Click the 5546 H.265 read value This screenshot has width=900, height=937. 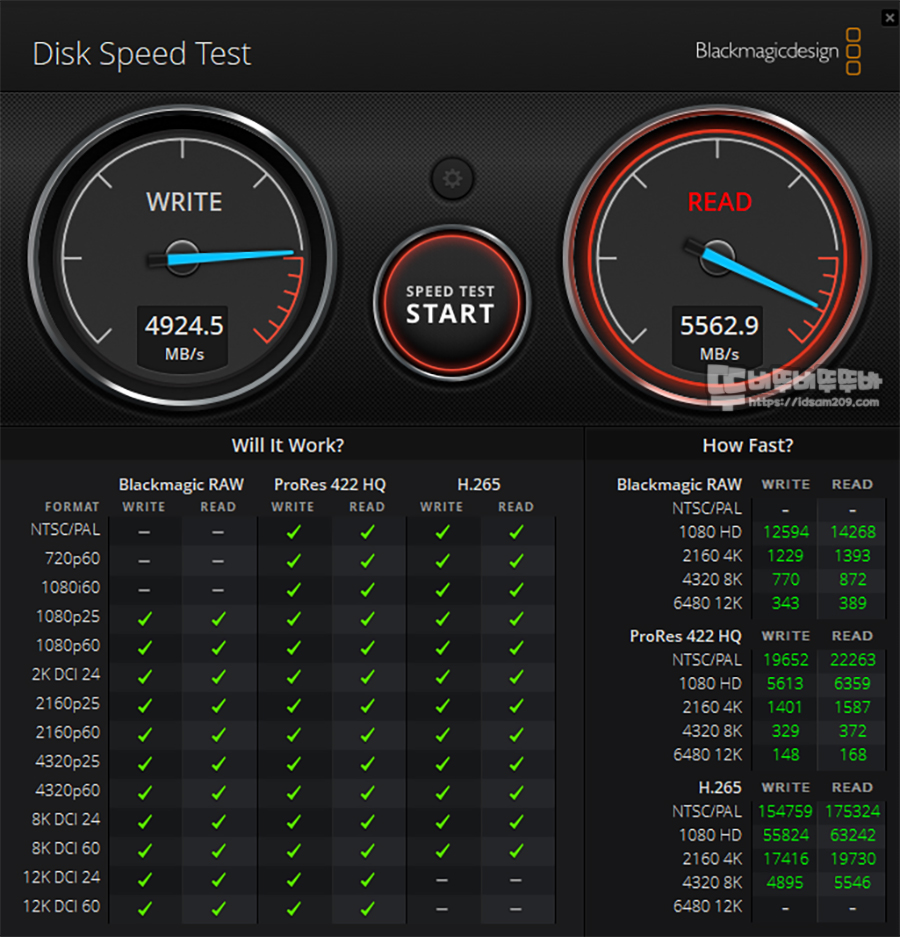[853, 883]
